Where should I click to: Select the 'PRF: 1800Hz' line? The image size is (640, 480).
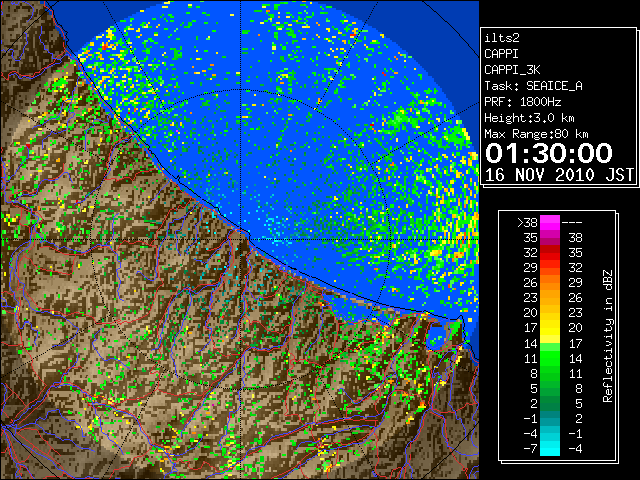click(x=522, y=102)
